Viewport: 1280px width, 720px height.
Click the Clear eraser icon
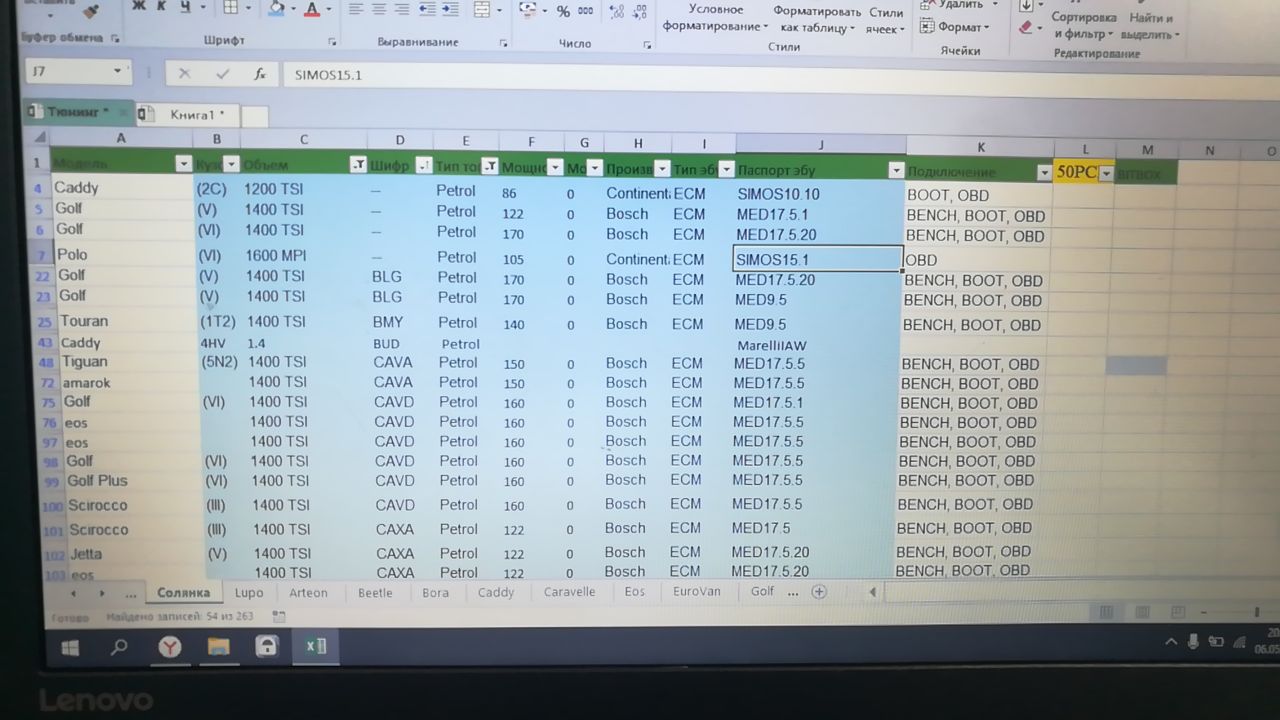(x=1025, y=28)
